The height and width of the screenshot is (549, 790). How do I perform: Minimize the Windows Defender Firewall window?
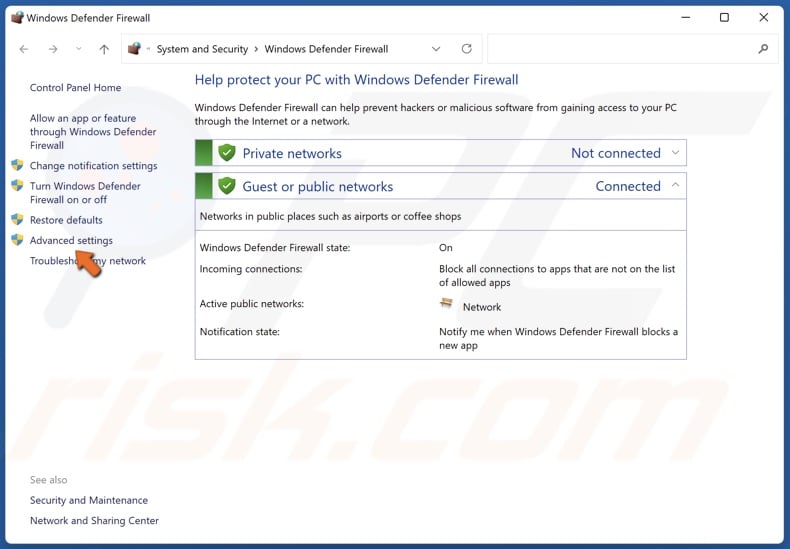pyautogui.click(x=685, y=18)
